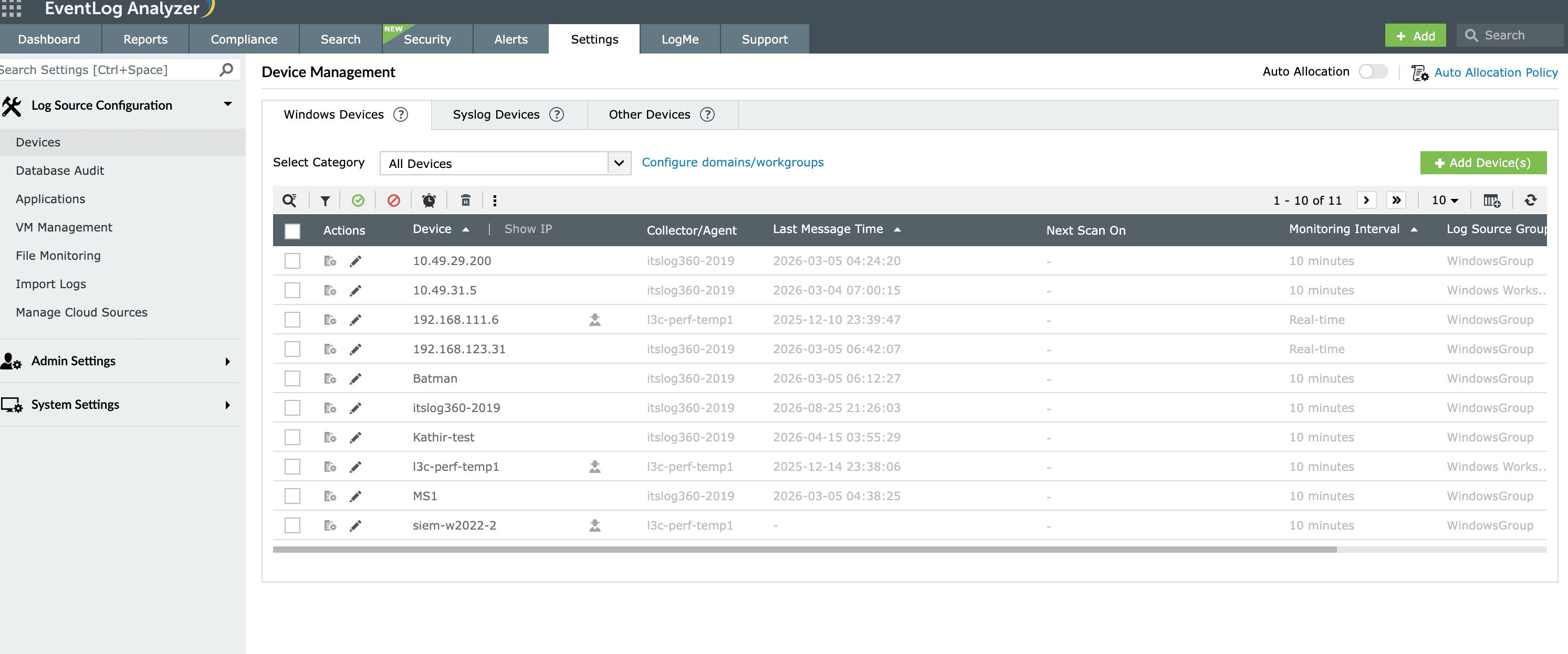Select the checkbox for MS1
This screenshot has width=1568, height=654.
(292, 497)
